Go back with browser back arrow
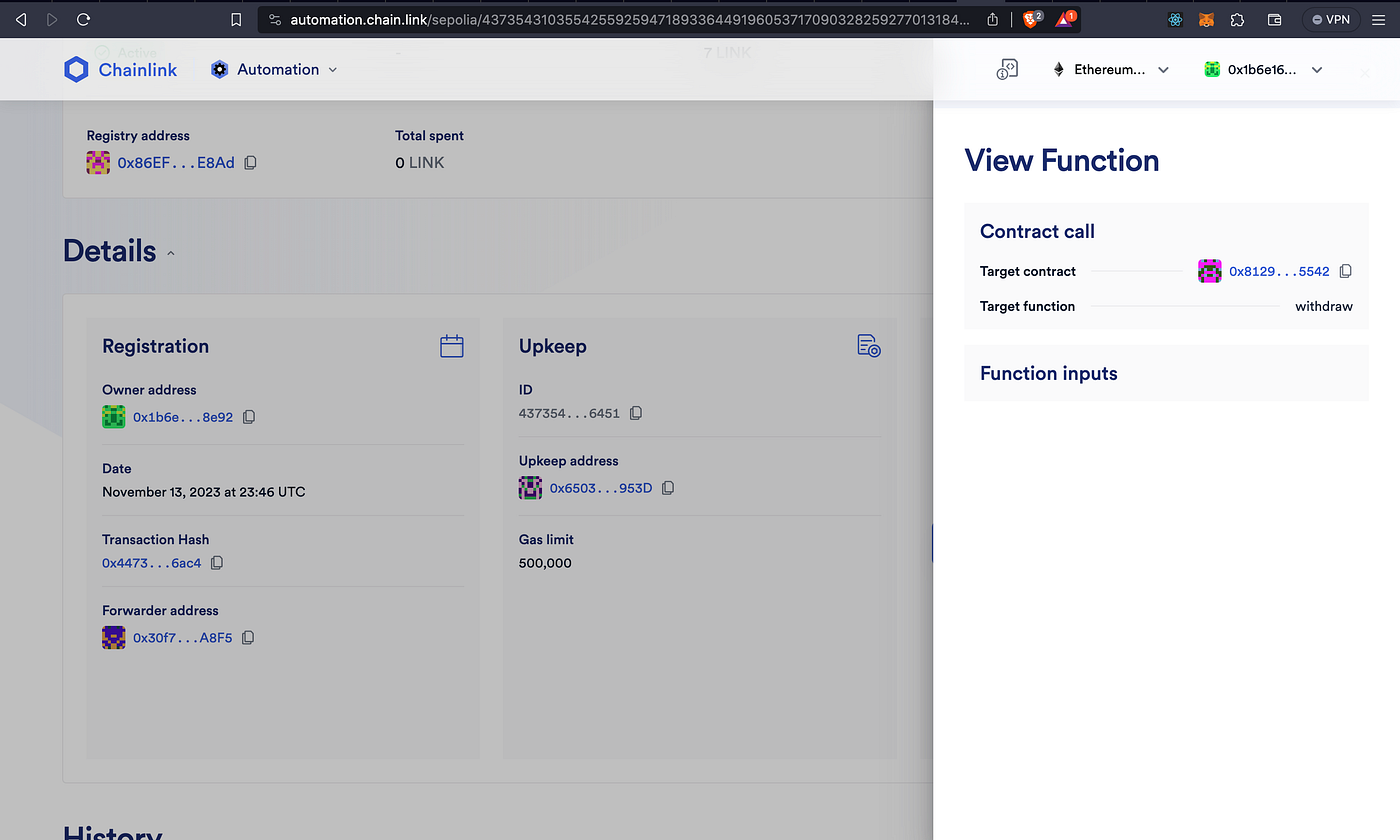The width and height of the screenshot is (1400, 840). (x=21, y=19)
